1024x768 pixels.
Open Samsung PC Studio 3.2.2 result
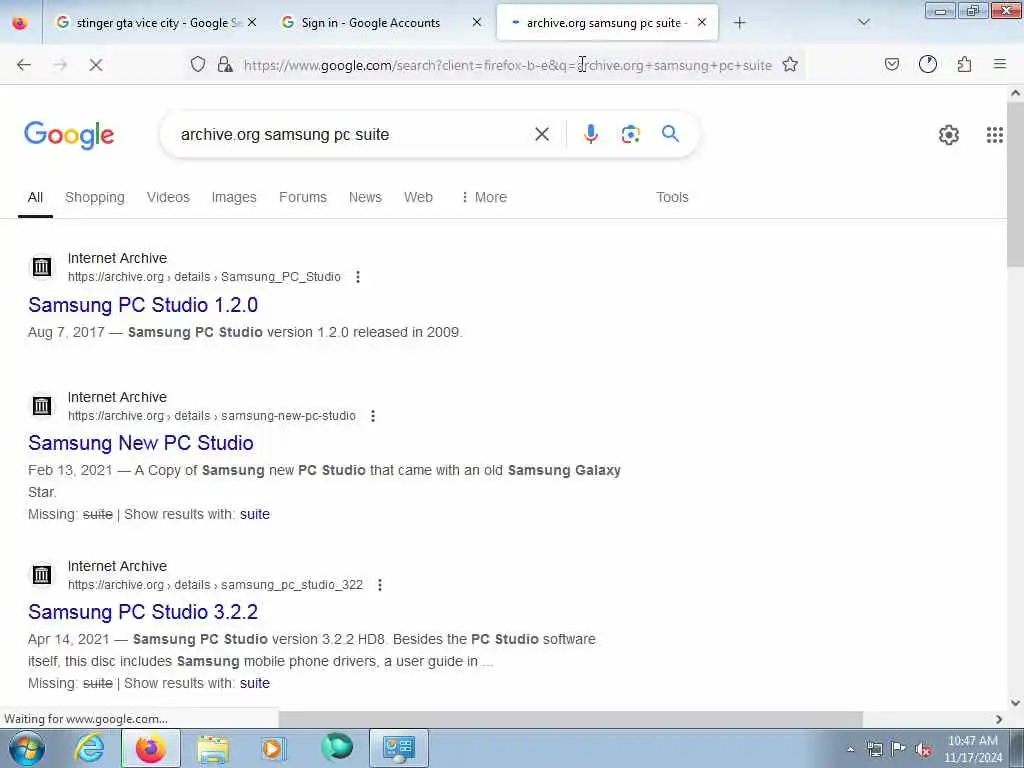143,612
